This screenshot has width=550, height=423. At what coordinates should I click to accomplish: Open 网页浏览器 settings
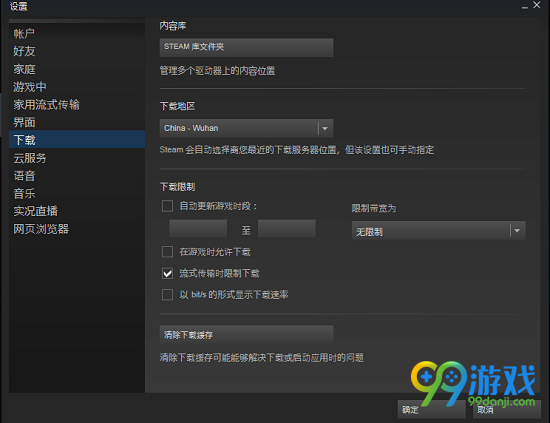[x=77, y=229]
